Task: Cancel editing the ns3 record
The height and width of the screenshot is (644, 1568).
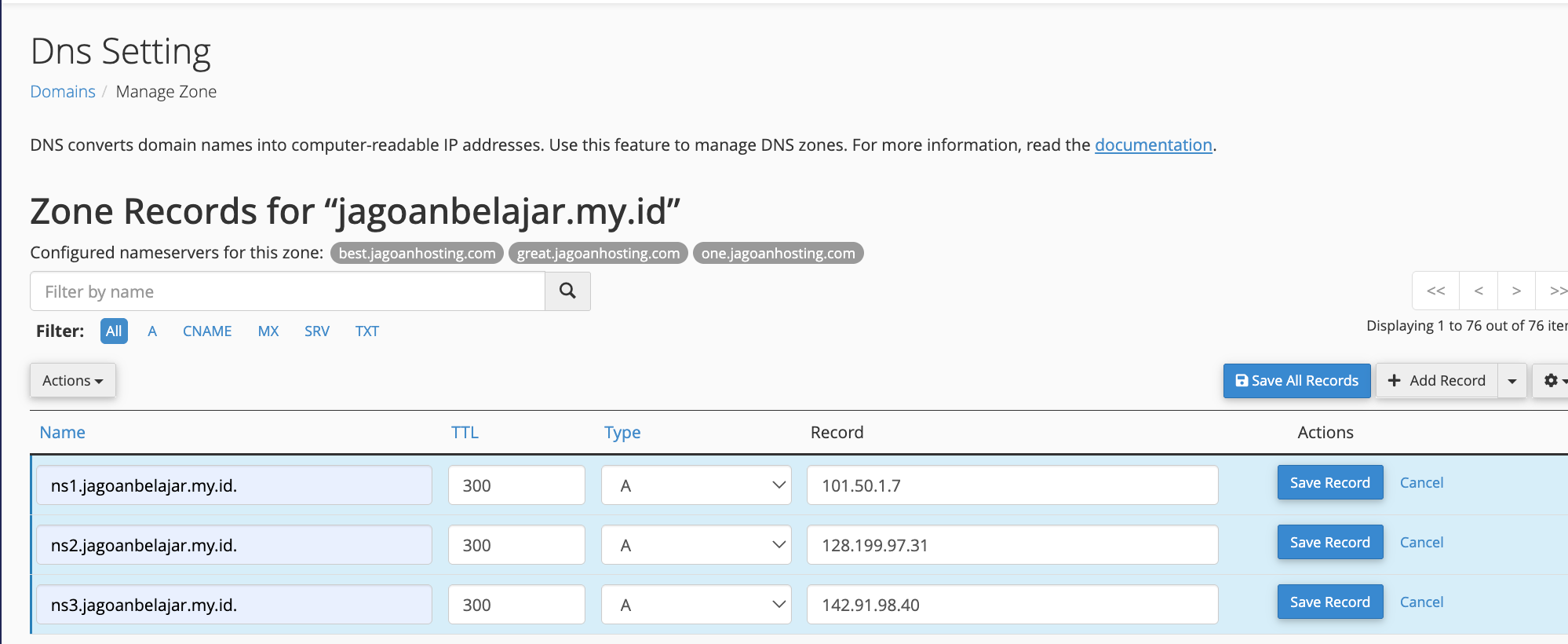Action: (x=1421, y=602)
